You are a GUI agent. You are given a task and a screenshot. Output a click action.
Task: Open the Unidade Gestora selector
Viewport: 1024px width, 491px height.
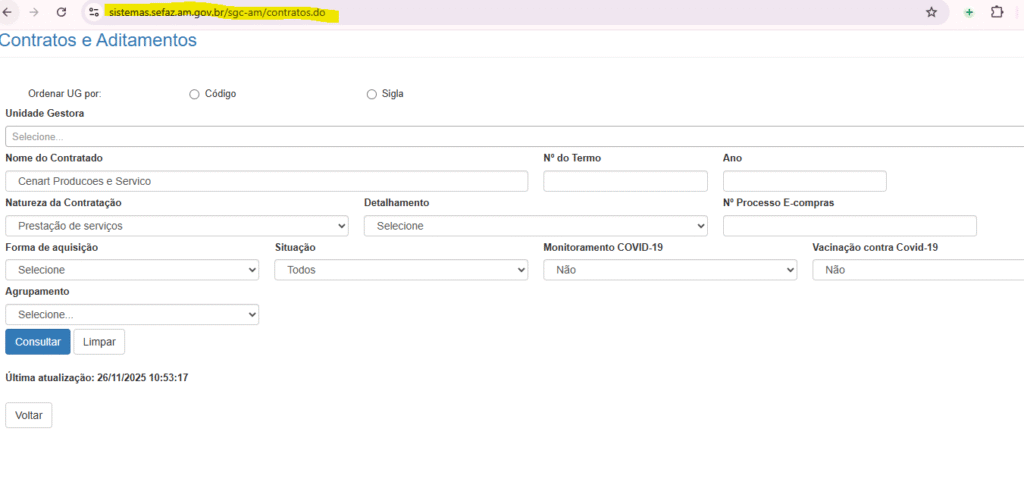point(512,137)
